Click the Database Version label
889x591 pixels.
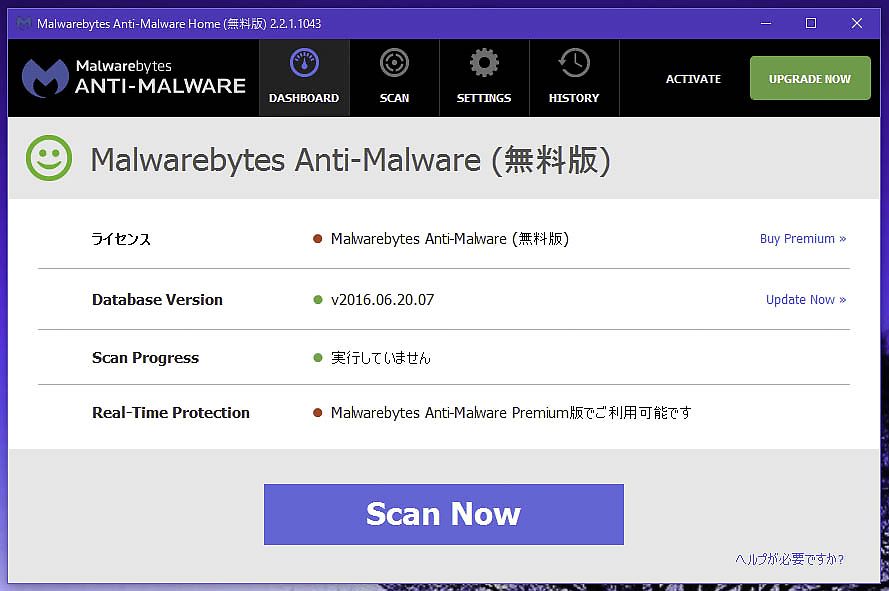coord(157,299)
